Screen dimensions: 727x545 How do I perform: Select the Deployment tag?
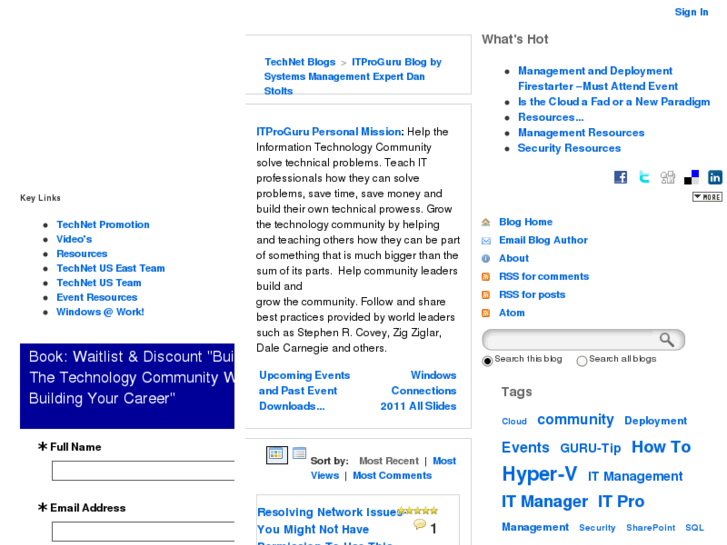[656, 421]
